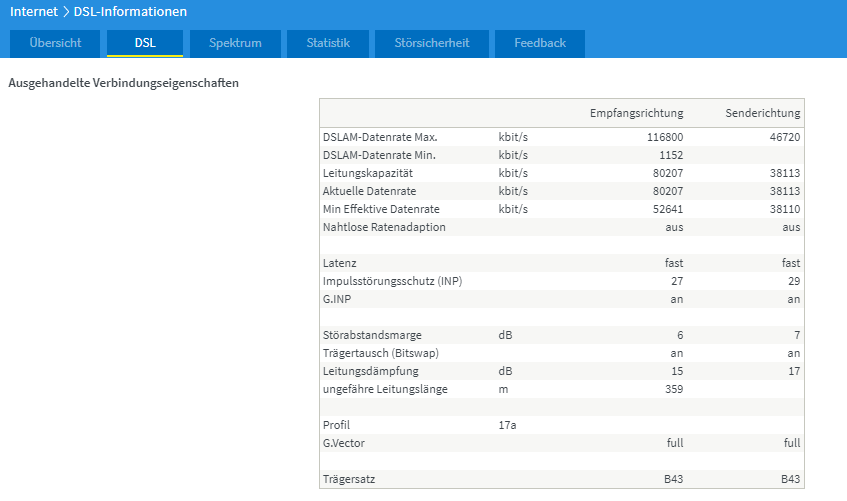Select Aktuelle Datenrate receive value 80207
The height and width of the screenshot is (501, 847).
668,191
